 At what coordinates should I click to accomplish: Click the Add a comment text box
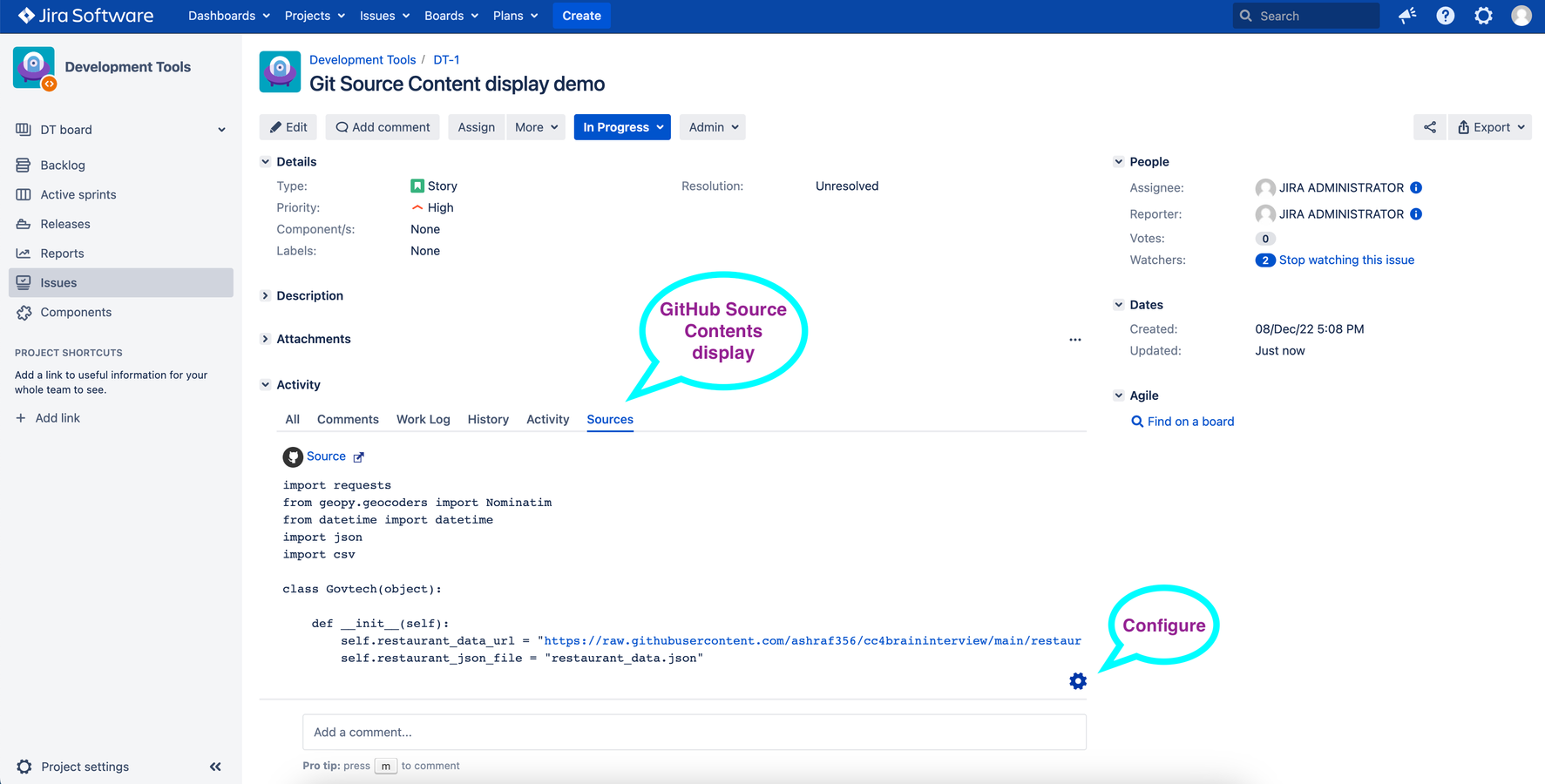click(x=695, y=732)
